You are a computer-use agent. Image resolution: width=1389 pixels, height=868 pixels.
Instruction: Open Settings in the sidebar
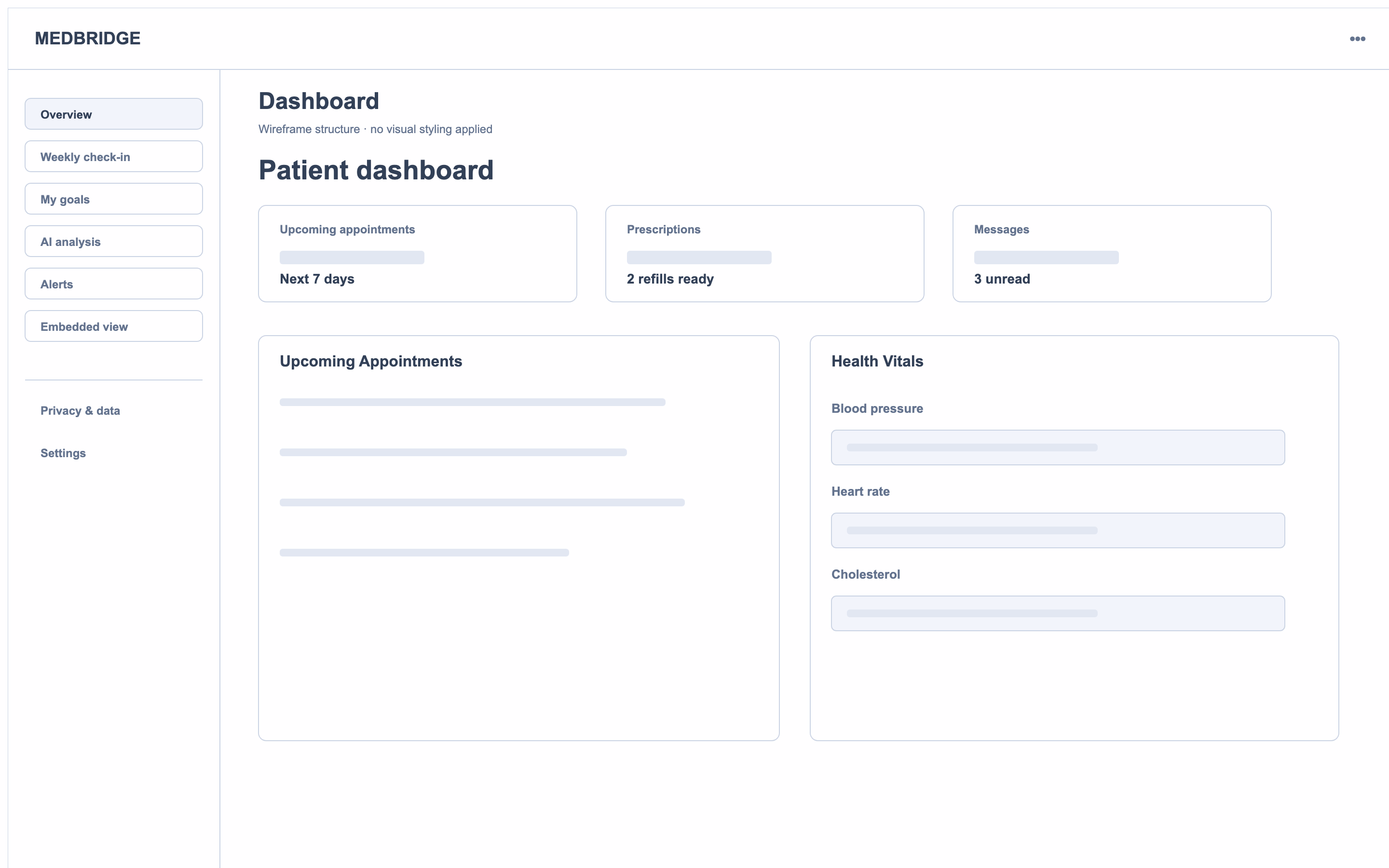tap(63, 453)
